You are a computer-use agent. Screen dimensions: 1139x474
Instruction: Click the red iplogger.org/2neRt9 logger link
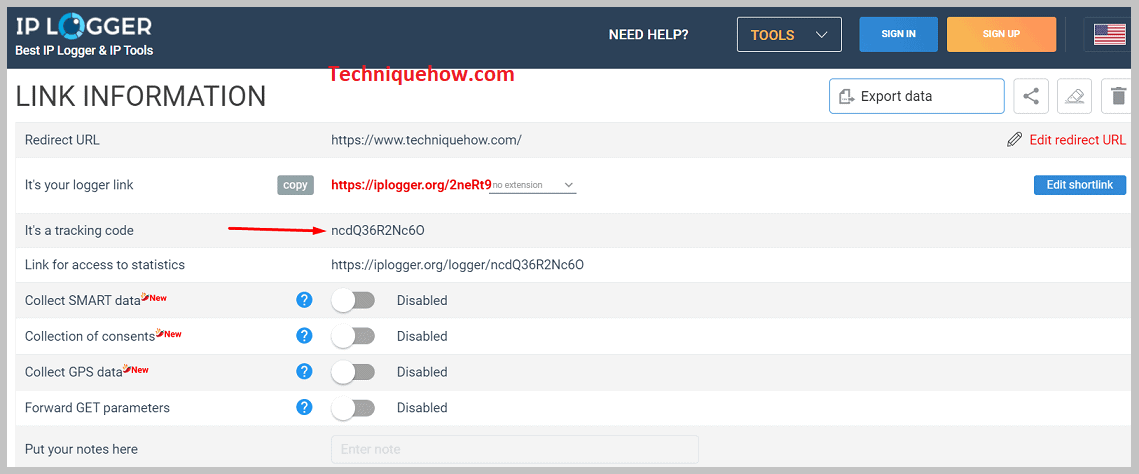coord(411,184)
